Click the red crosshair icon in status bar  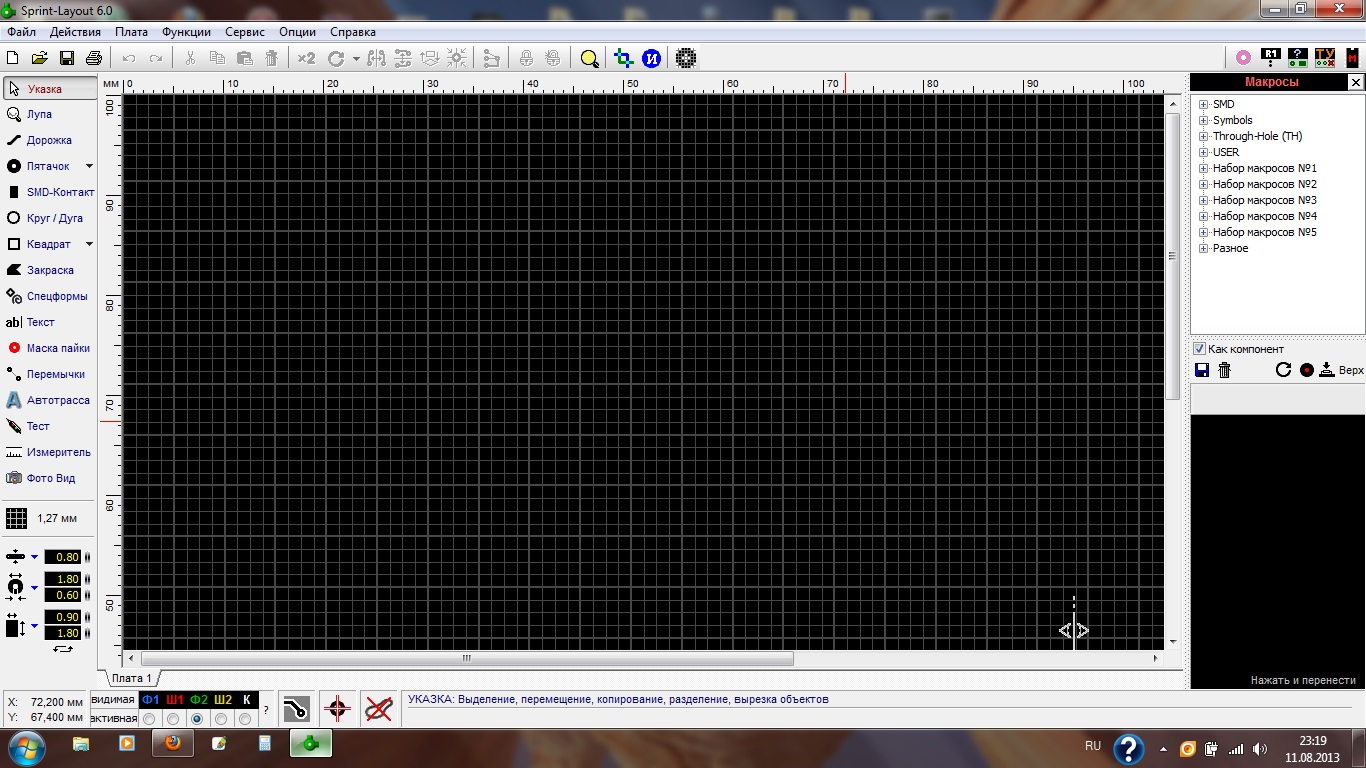pyautogui.click(x=337, y=709)
